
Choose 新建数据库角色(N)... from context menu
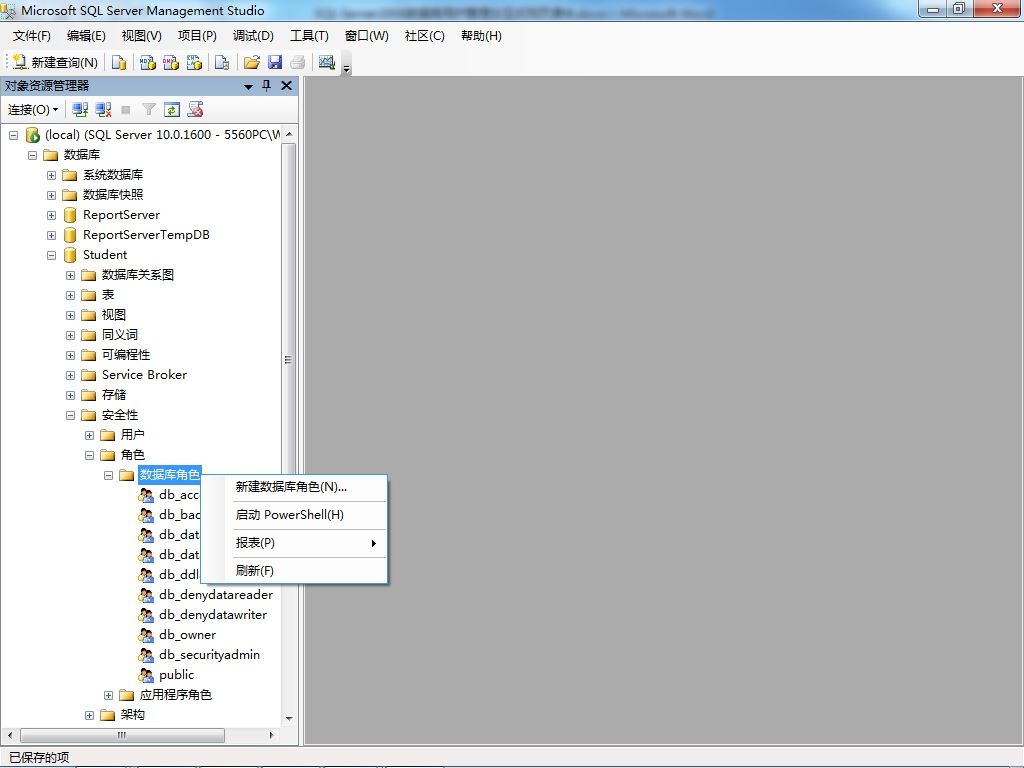[295, 487]
